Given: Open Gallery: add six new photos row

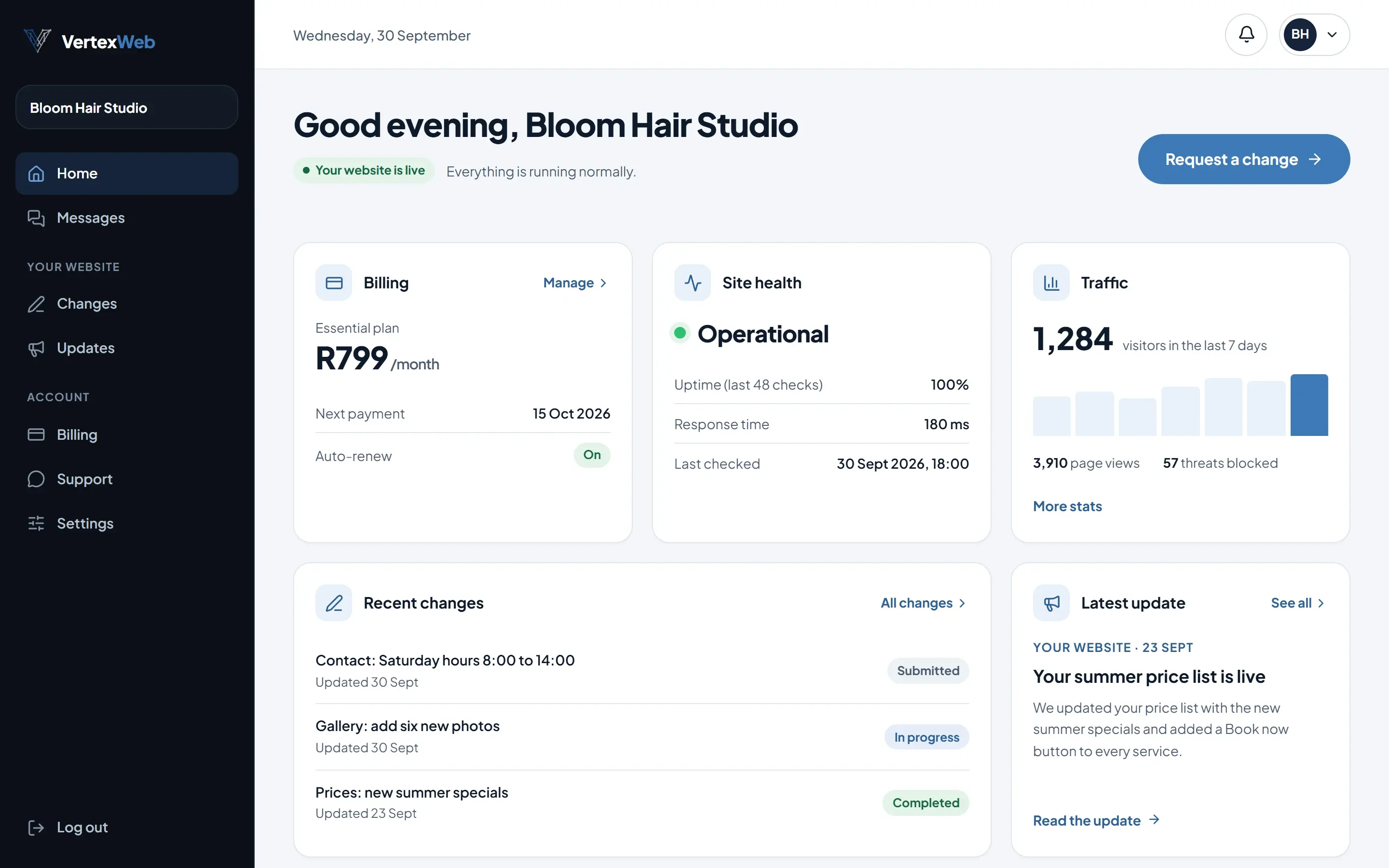Looking at the screenshot, I should tap(642, 736).
